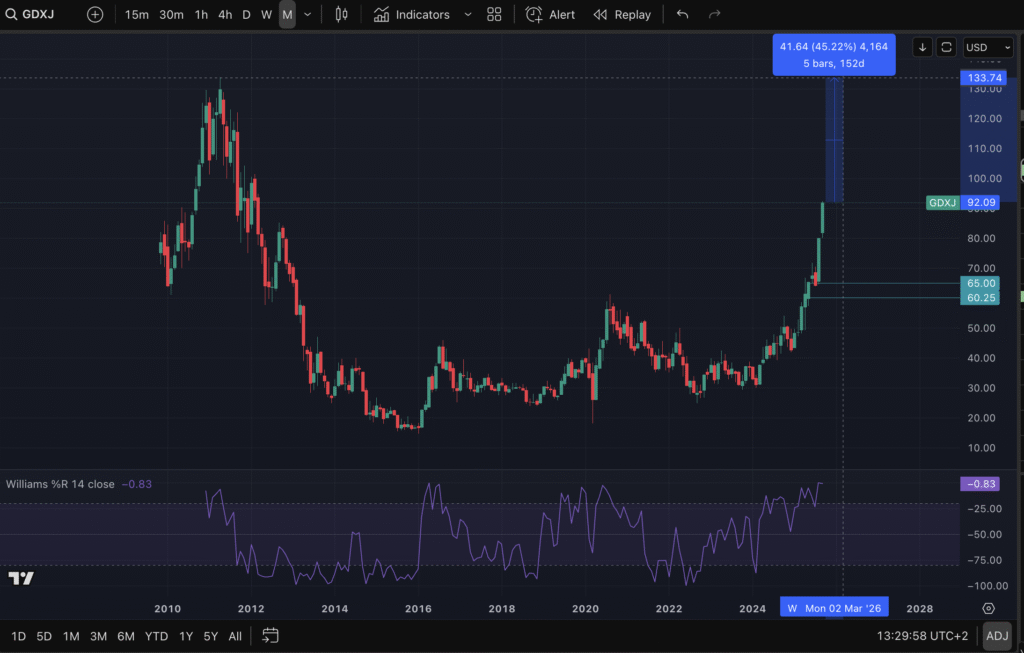The height and width of the screenshot is (653, 1024).
Task: Click the TradingView logo on the chart
Action: click(20, 578)
